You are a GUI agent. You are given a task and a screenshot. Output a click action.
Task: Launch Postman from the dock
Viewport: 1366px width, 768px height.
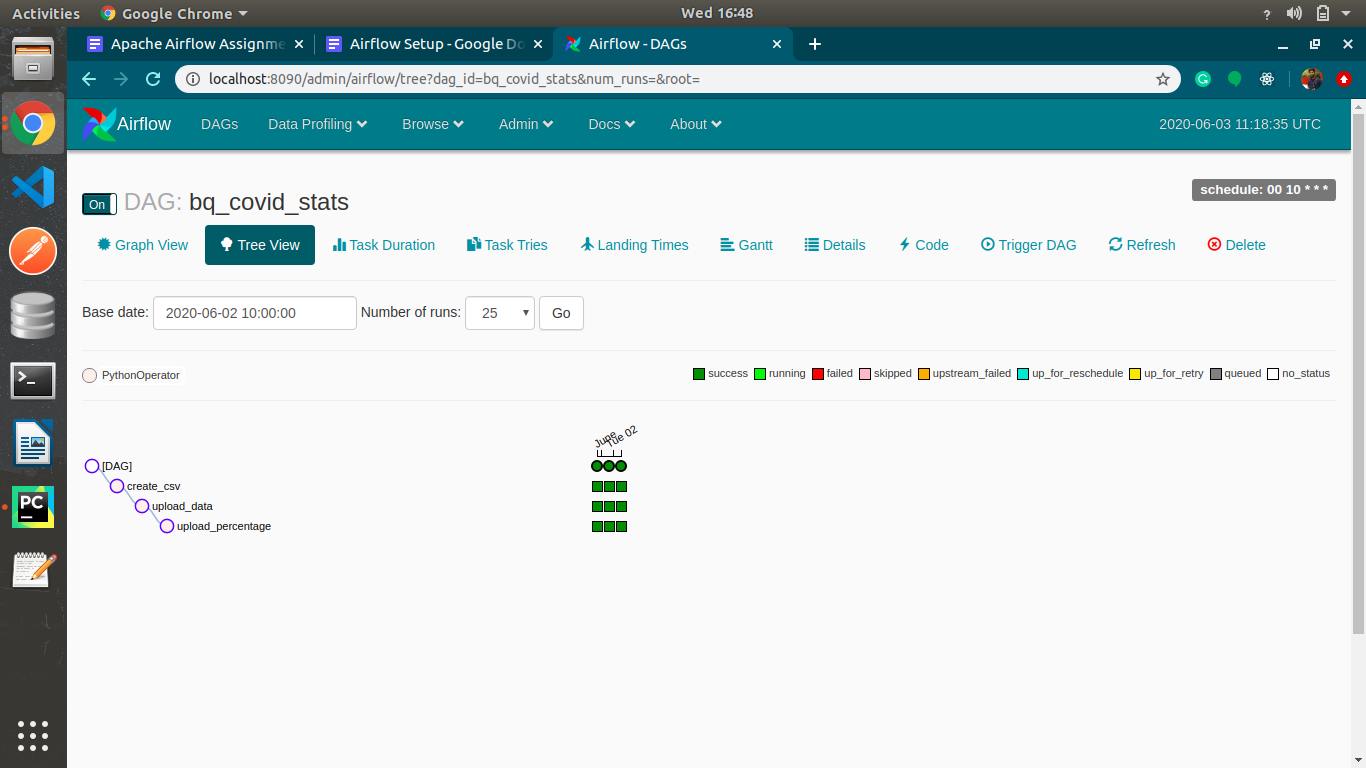click(33, 251)
